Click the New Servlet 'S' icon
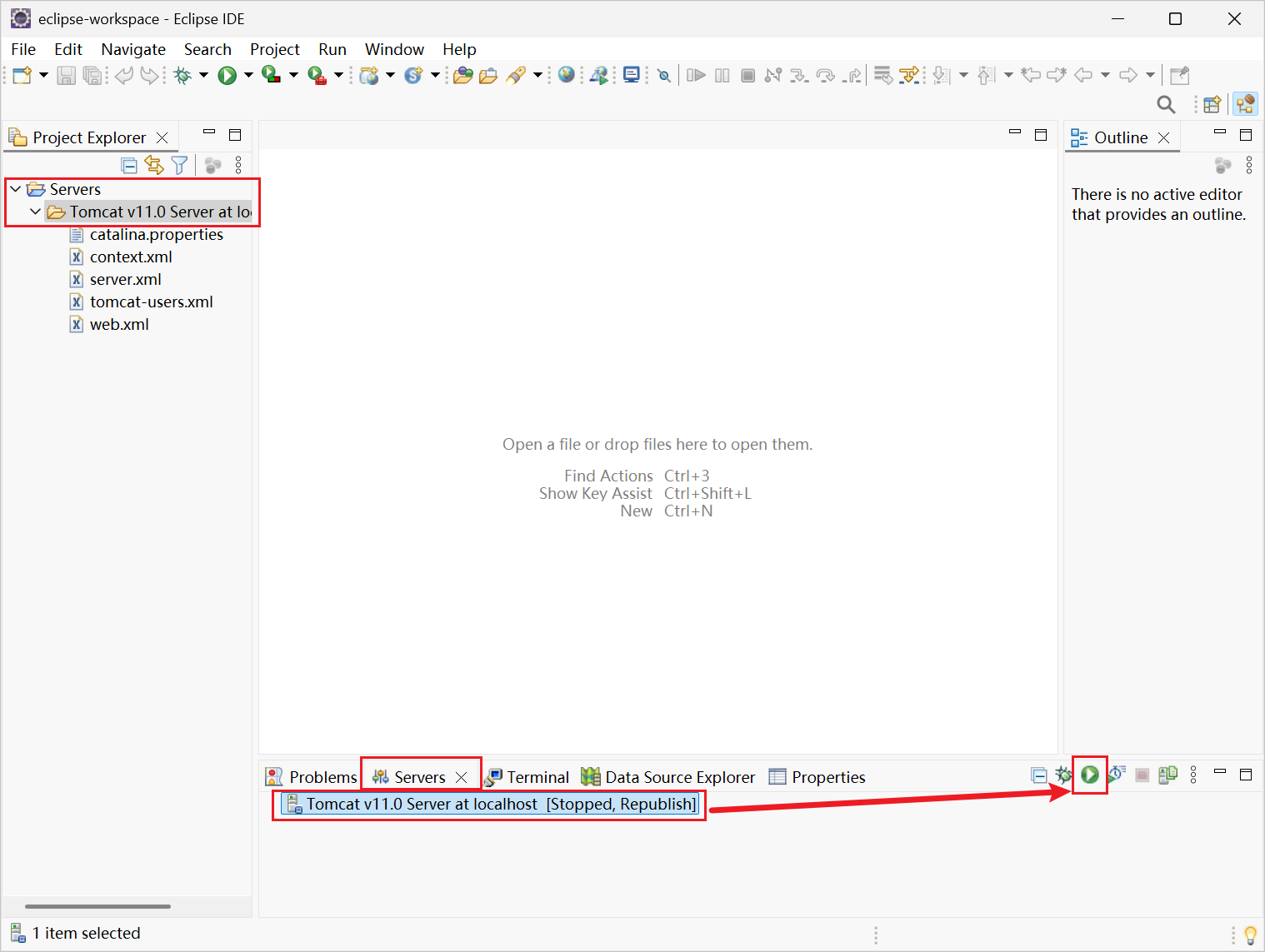Viewport: 1265px width, 952px height. click(x=413, y=76)
